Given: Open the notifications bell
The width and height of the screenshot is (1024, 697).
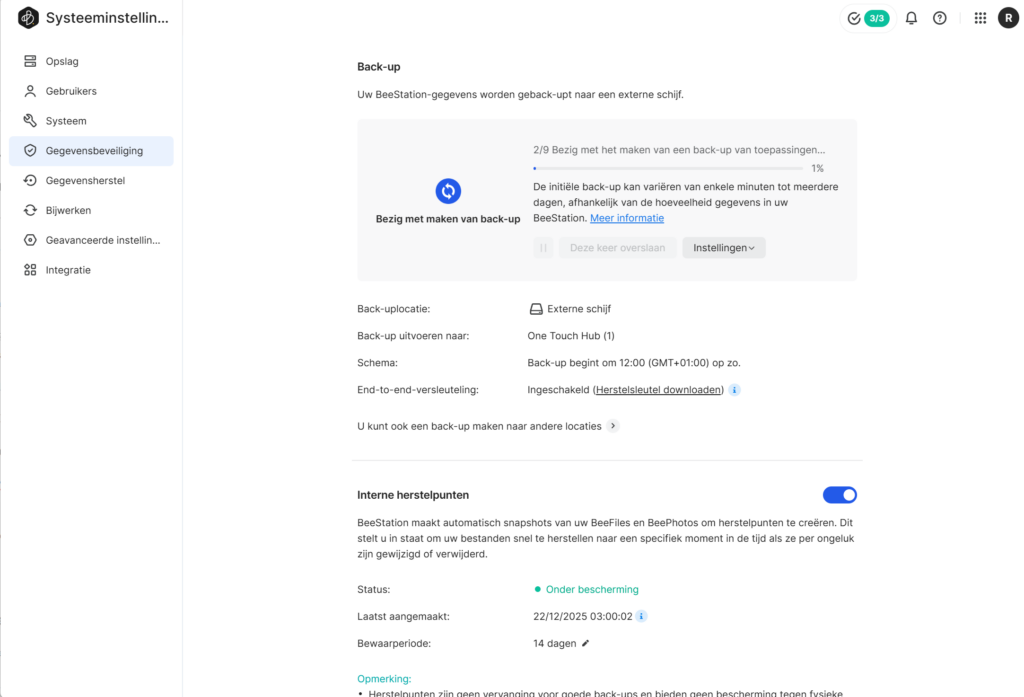Looking at the screenshot, I should click(x=911, y=18).
